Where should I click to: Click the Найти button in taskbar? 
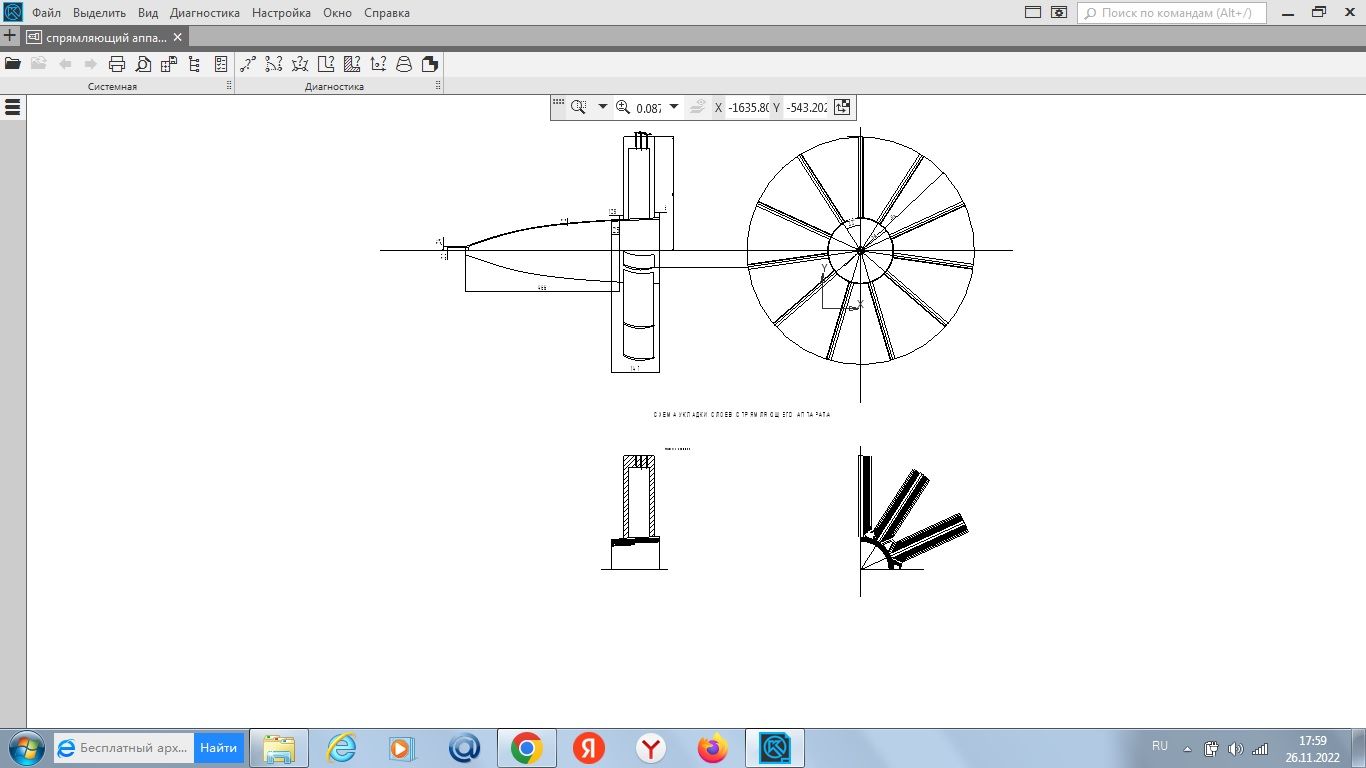click(x=218, y=748)
